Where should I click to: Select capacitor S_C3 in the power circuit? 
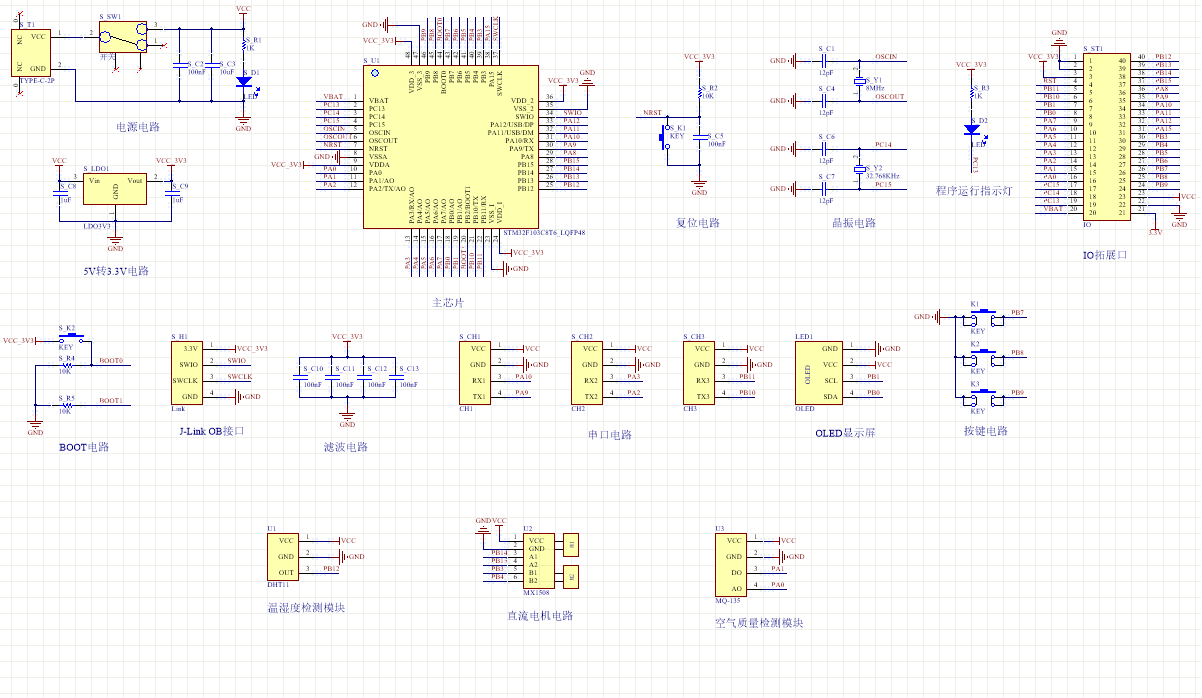coord(211,67)
